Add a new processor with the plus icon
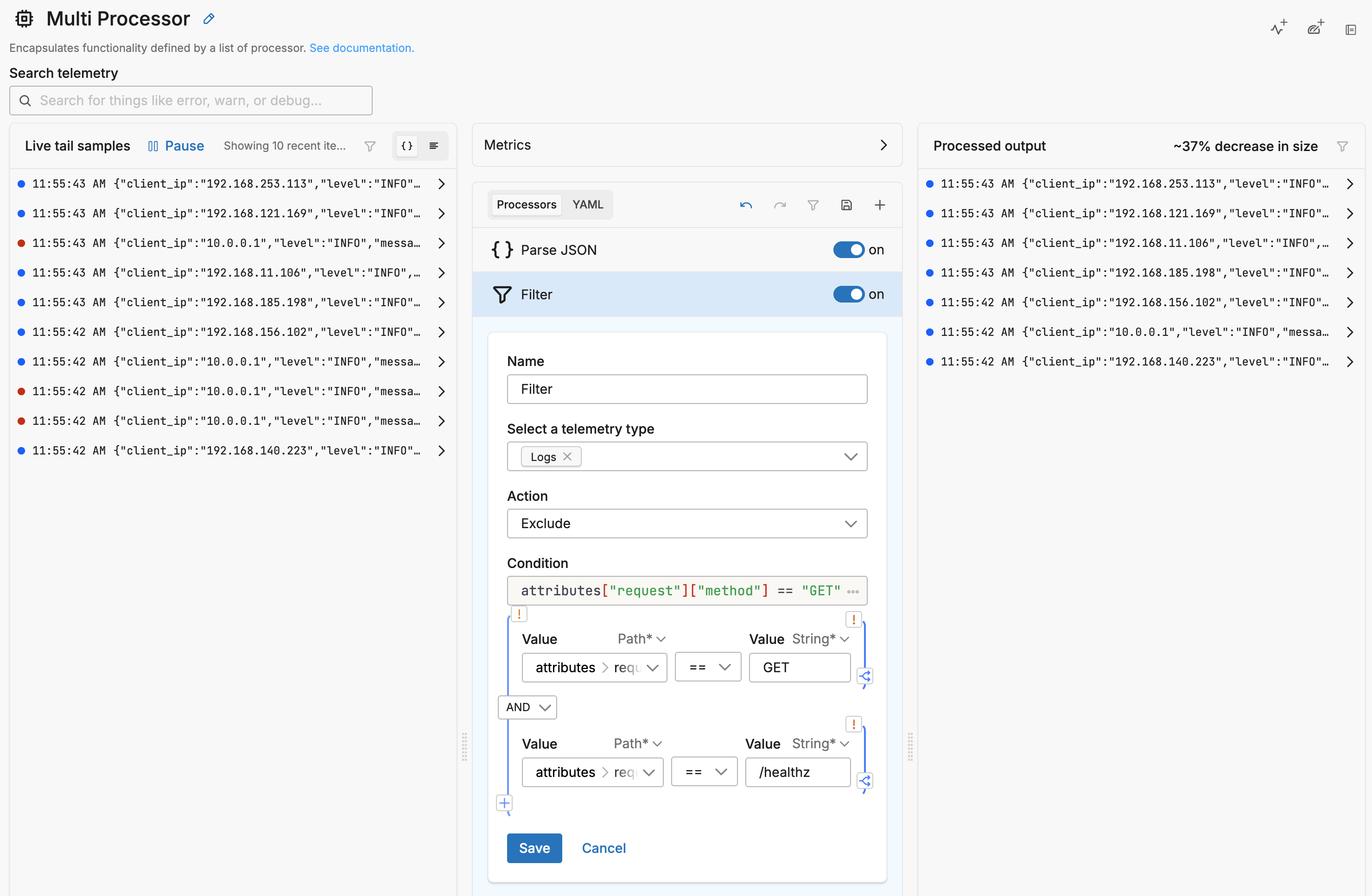 880,205
